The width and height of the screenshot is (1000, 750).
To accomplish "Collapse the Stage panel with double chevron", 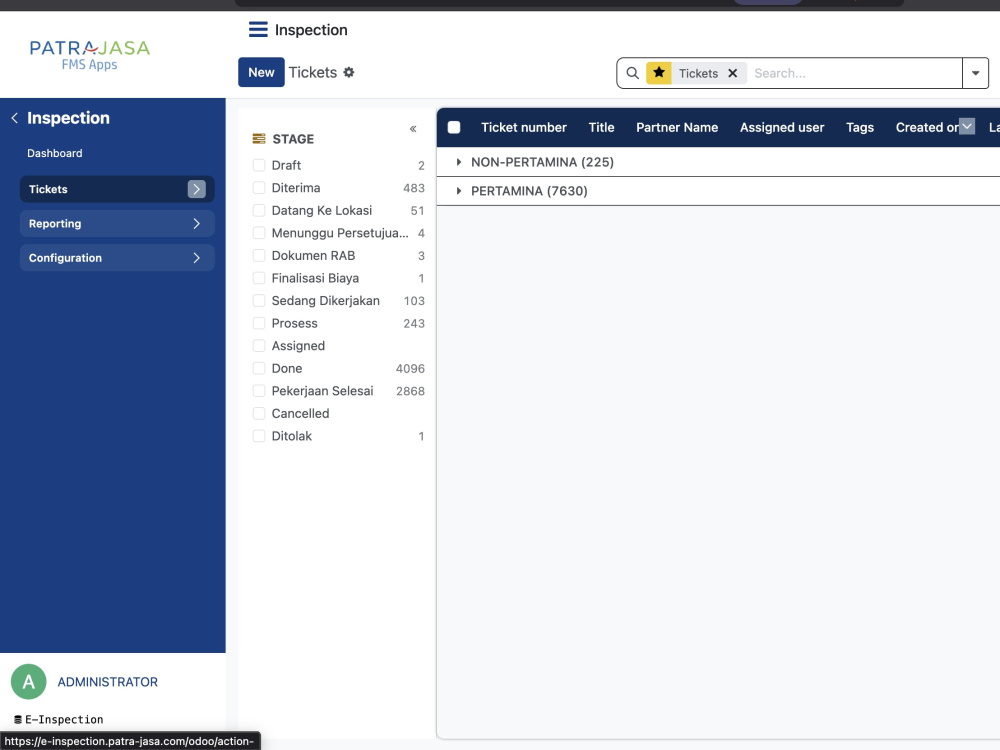I will (413, 129).
